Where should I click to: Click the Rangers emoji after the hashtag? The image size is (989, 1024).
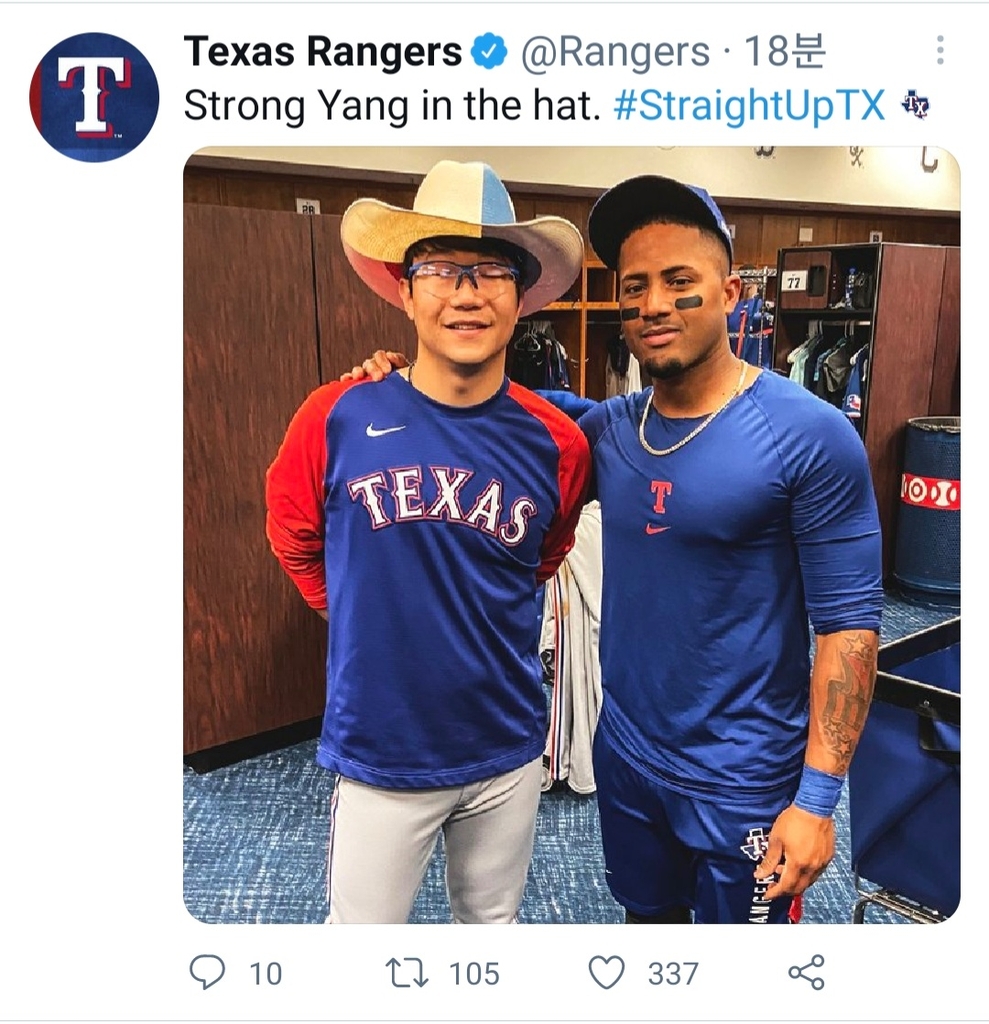click(x=914, y=104)
